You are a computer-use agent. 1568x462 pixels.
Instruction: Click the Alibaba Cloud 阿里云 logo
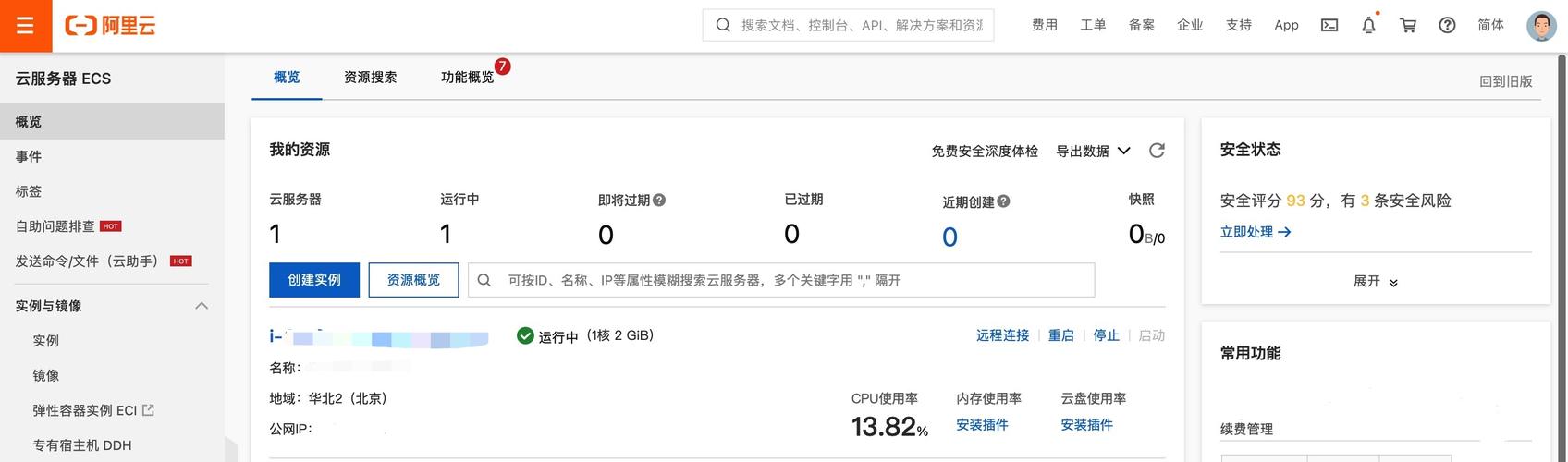(110, 26)
